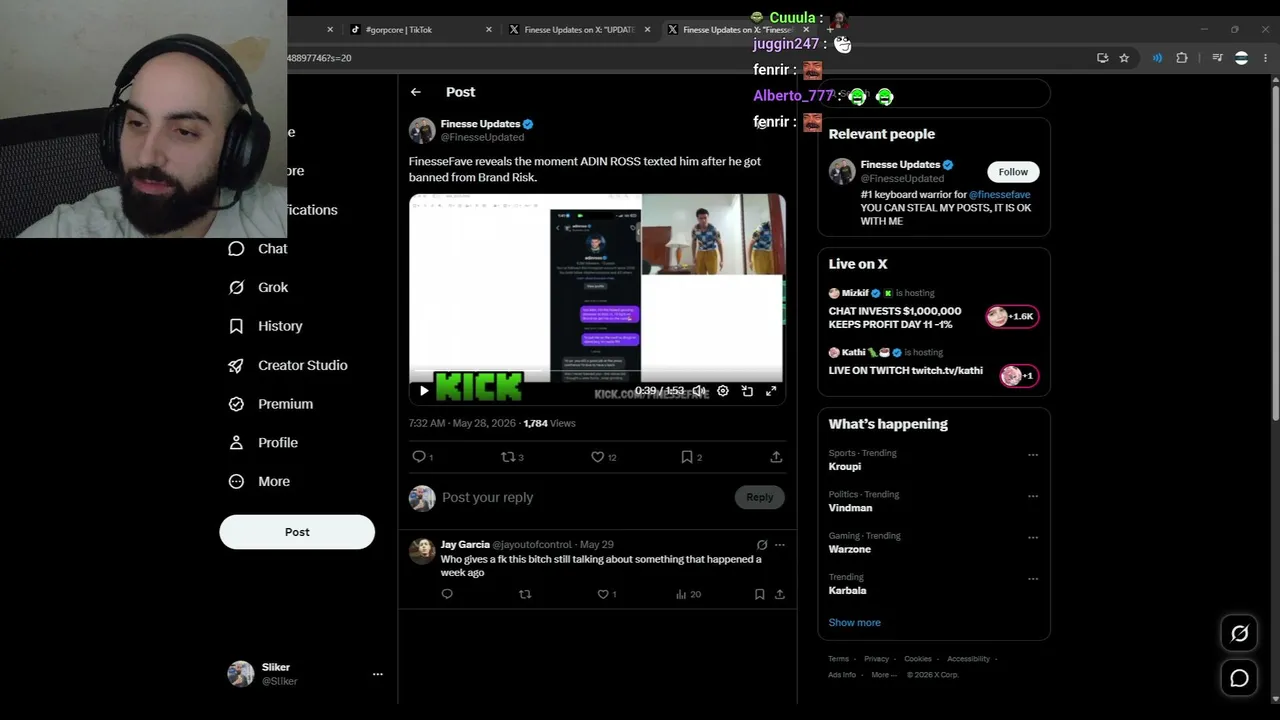Reply to Jay Garcia's comment
The image size is (1280, 720).
[x=447, y=594]
